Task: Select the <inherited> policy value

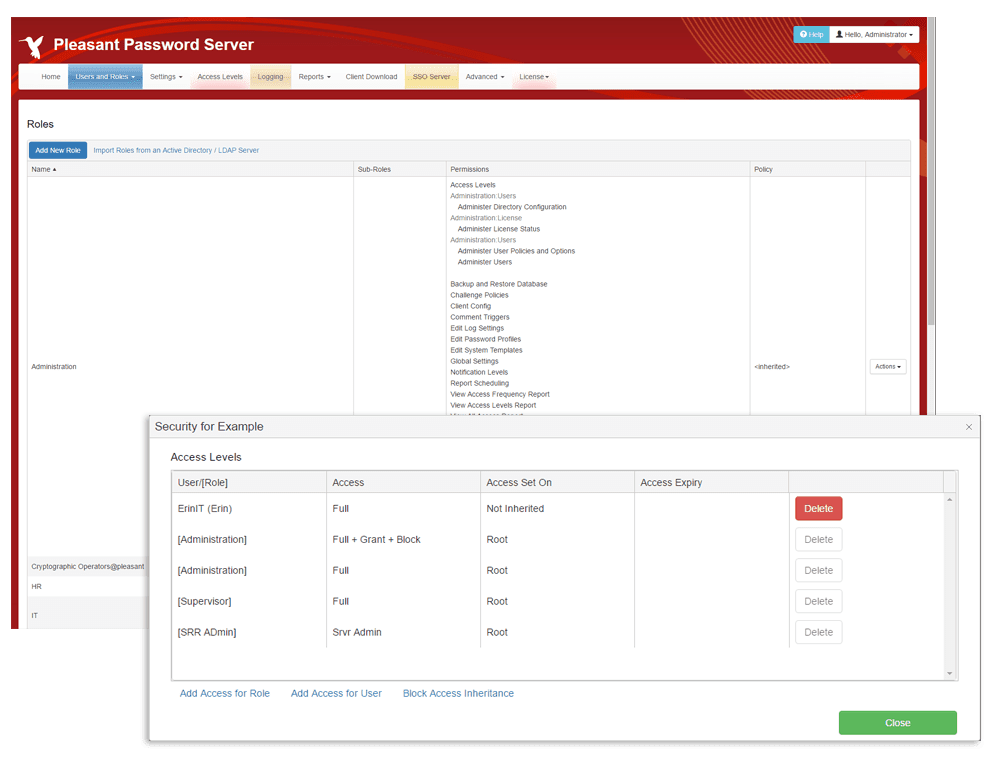Action: [772, 367]
